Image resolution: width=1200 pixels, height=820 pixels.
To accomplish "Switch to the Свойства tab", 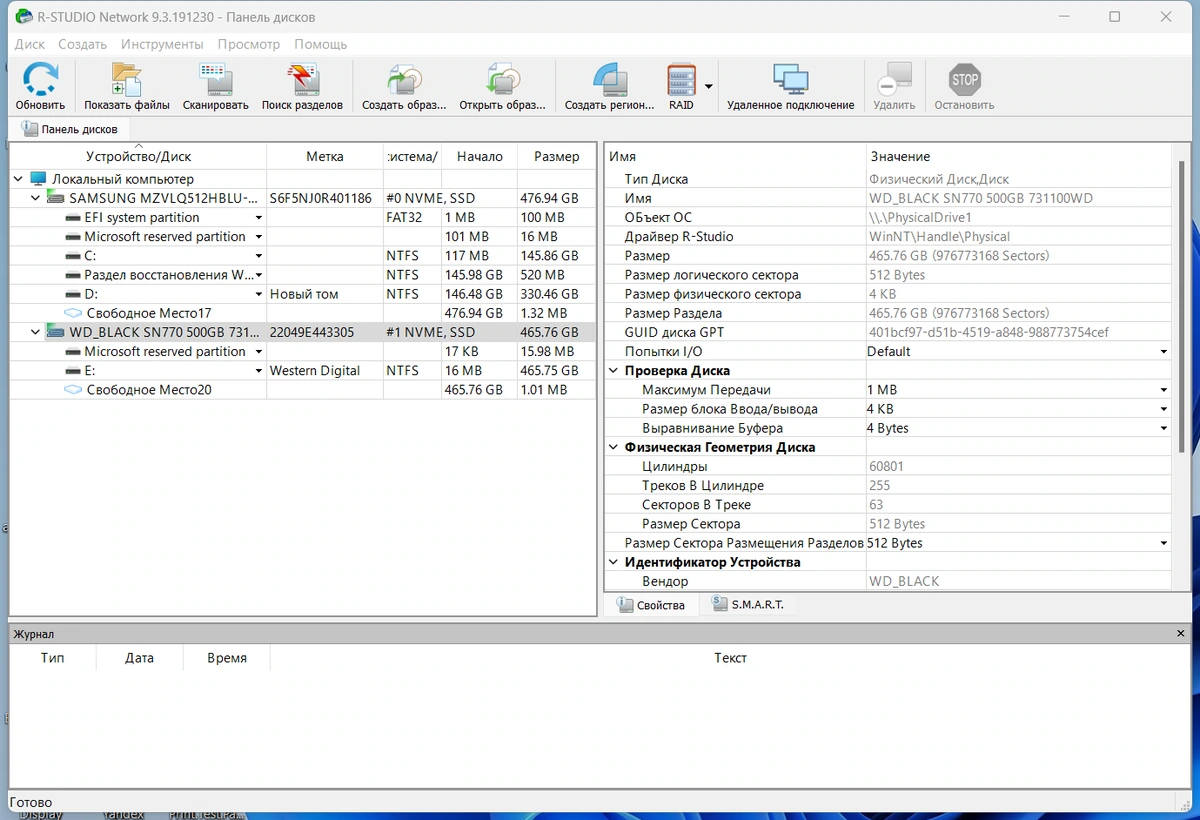I will 651,605.
